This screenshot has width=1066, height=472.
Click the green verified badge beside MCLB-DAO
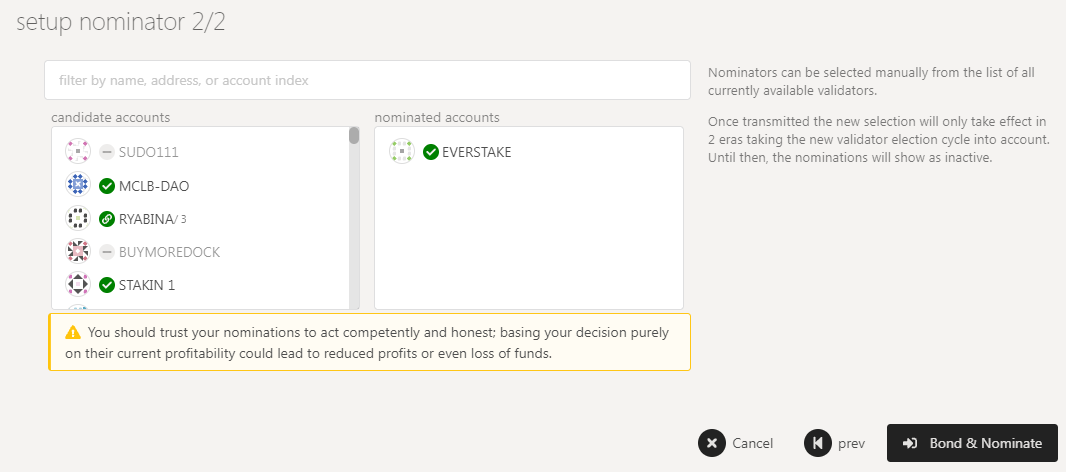tap(107, 186)
